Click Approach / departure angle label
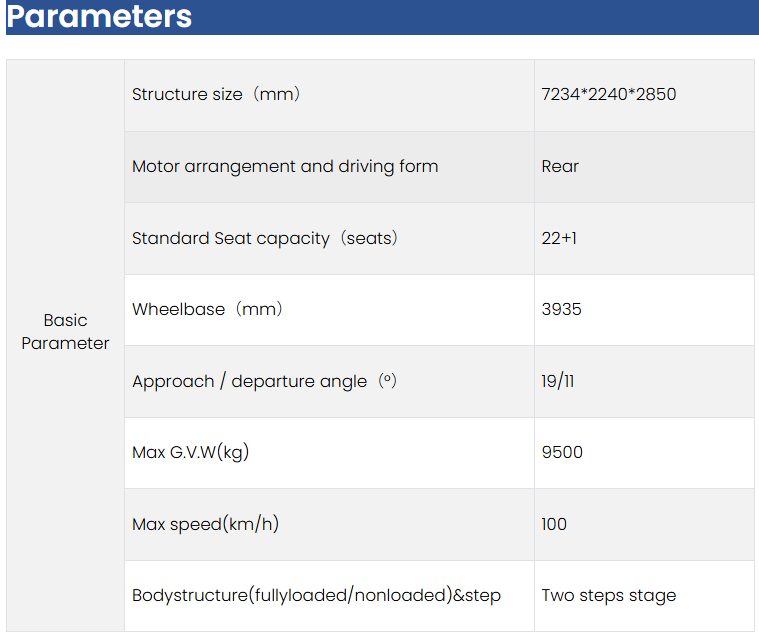This screenshot has width=759, height=636. 265,381
